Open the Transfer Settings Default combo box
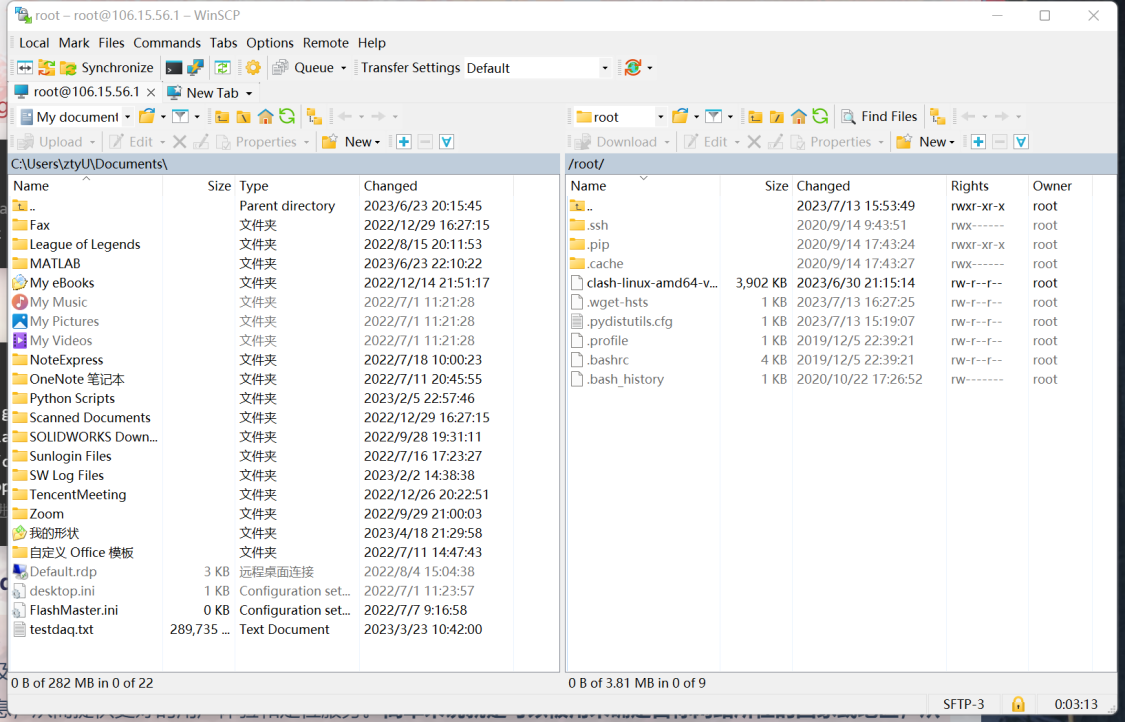This screenshot has width=1125, height=722. [x=538, y=68]
